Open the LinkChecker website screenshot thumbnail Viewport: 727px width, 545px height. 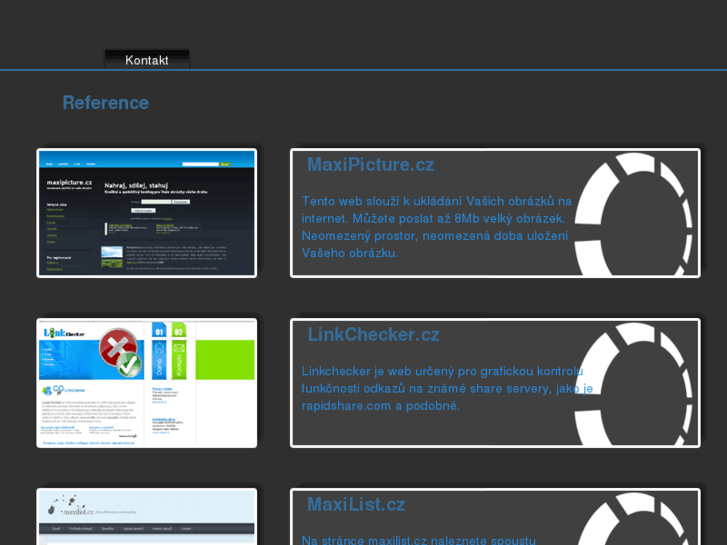[147, 383]
